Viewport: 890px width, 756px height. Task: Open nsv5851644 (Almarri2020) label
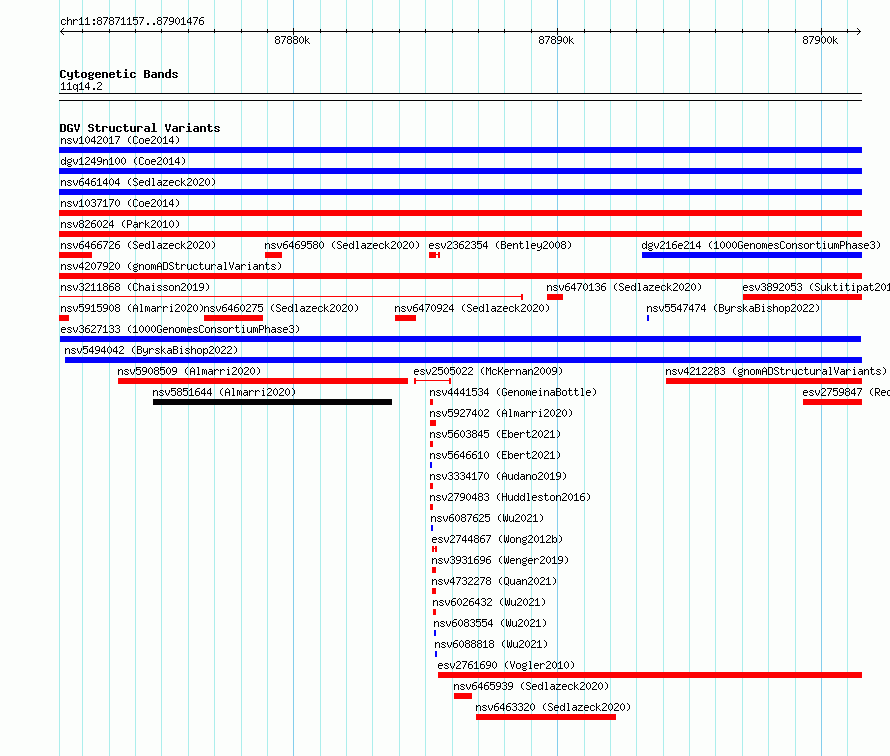[x=224, y=392]
